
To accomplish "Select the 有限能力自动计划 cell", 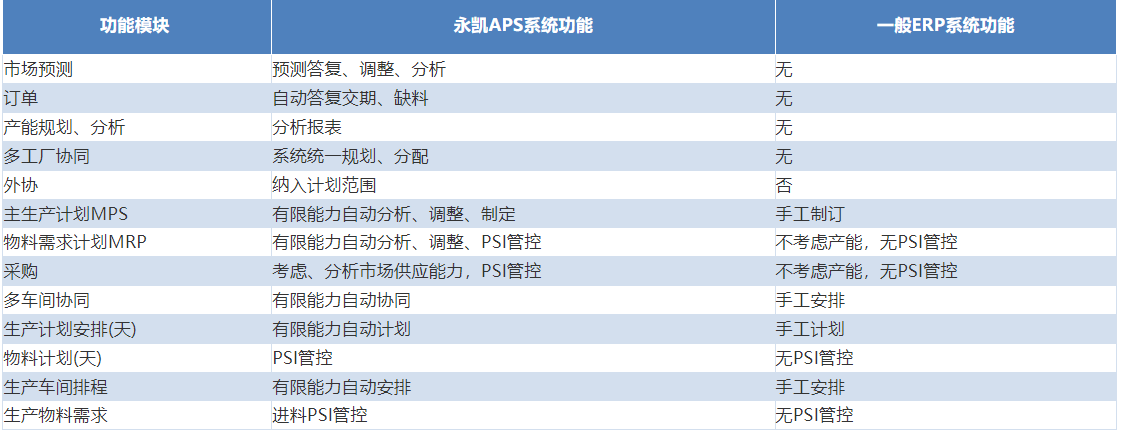I will coord(523,329).
